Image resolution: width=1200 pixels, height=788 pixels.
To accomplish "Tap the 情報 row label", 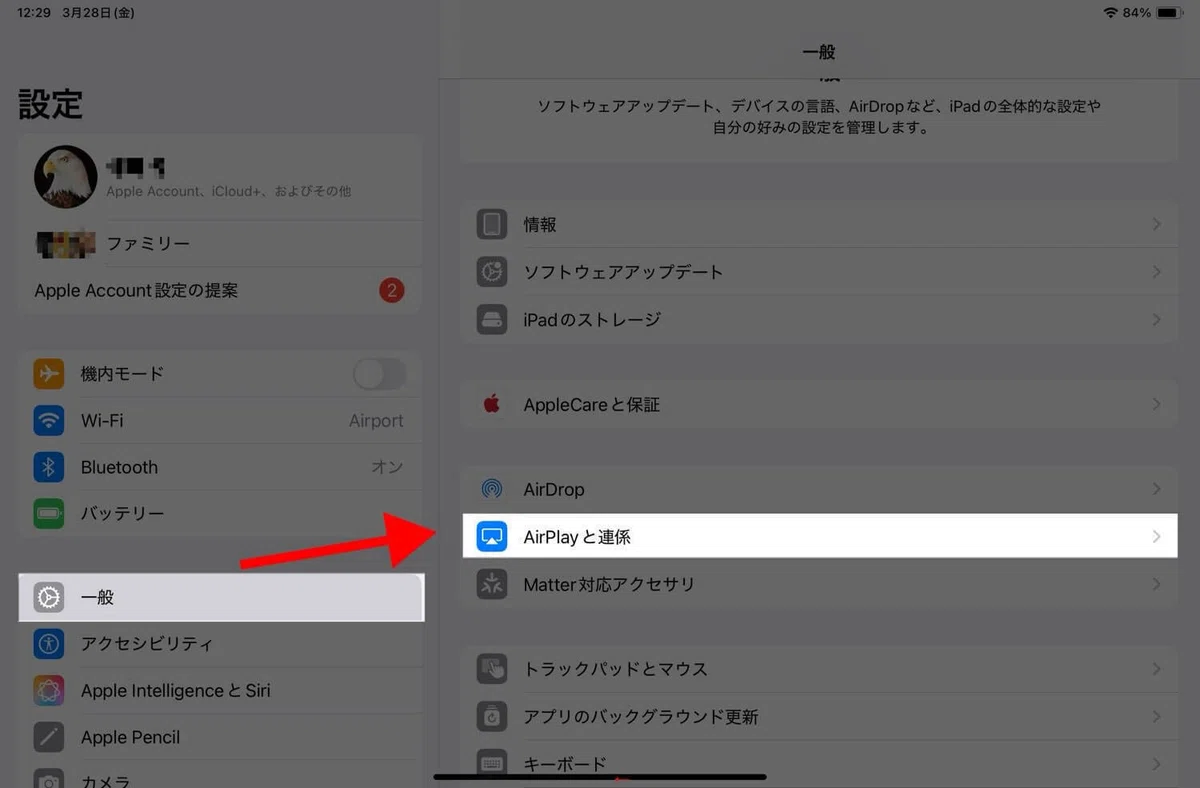I will (x=540, y=225).
